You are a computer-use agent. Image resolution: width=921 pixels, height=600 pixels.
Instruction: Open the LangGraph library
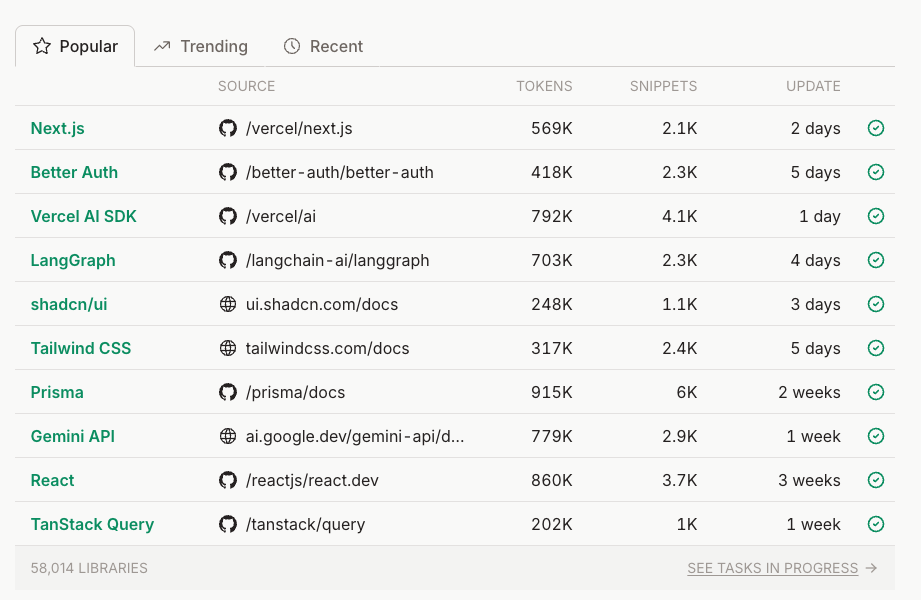[x=73, y=260]
